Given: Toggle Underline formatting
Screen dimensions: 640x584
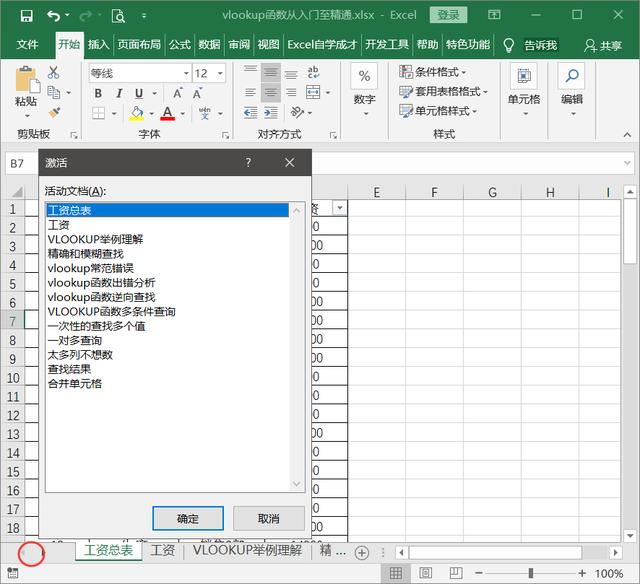Looking at the screenshot, I should (138, 93).
